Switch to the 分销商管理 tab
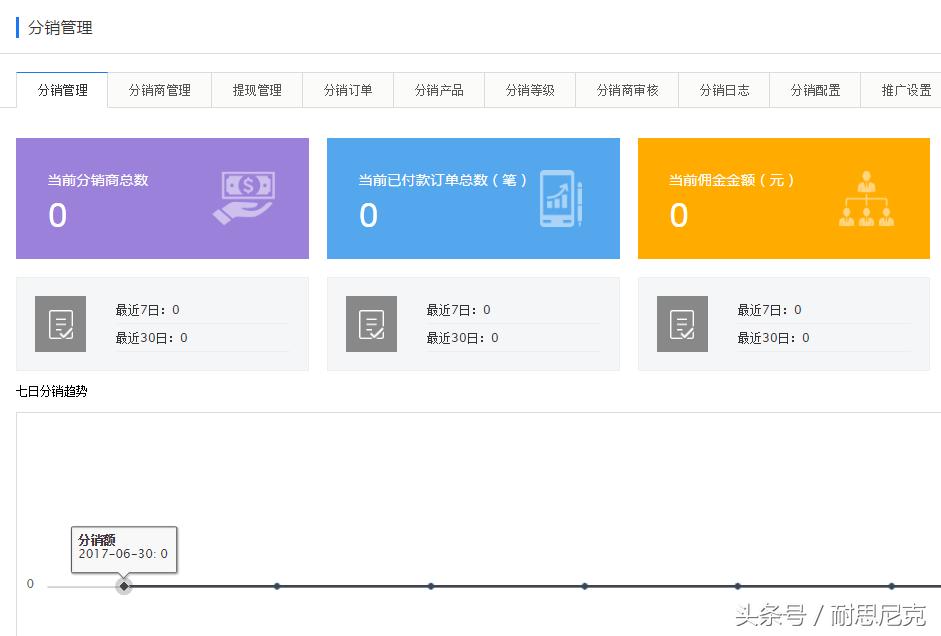The height and width of the screenshot is (636, 941). click(x=159, y=89)
